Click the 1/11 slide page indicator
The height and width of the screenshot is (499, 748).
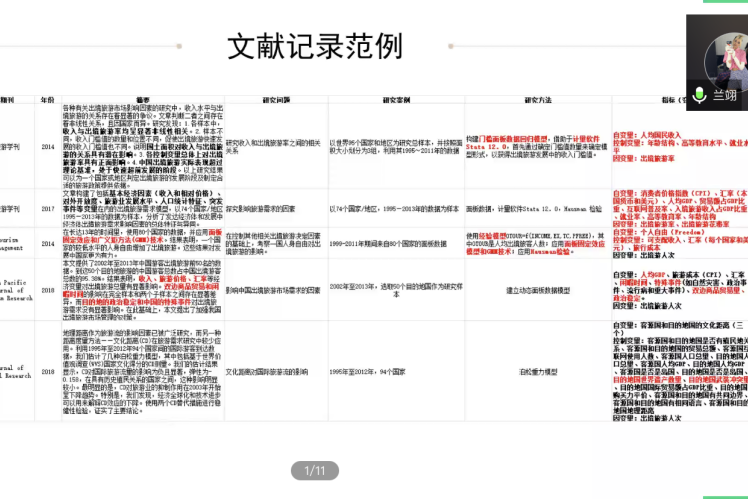click(x=315, y=469)
